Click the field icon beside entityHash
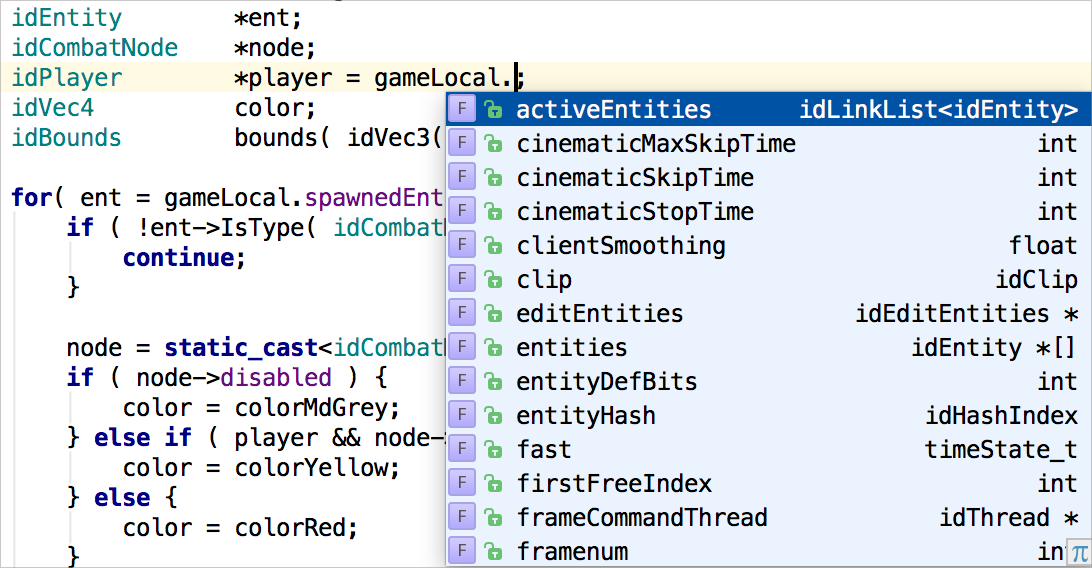1092x568 pixels. click(461, 416)
